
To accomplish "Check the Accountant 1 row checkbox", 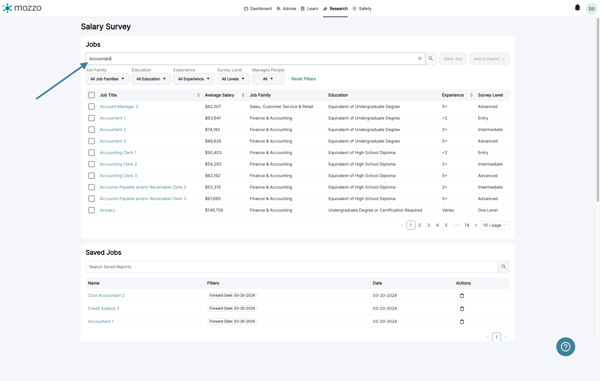I will click(x=91, y=118).
